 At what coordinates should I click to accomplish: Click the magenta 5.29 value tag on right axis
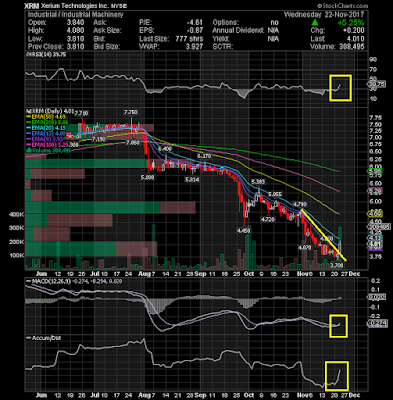[375, 191]
